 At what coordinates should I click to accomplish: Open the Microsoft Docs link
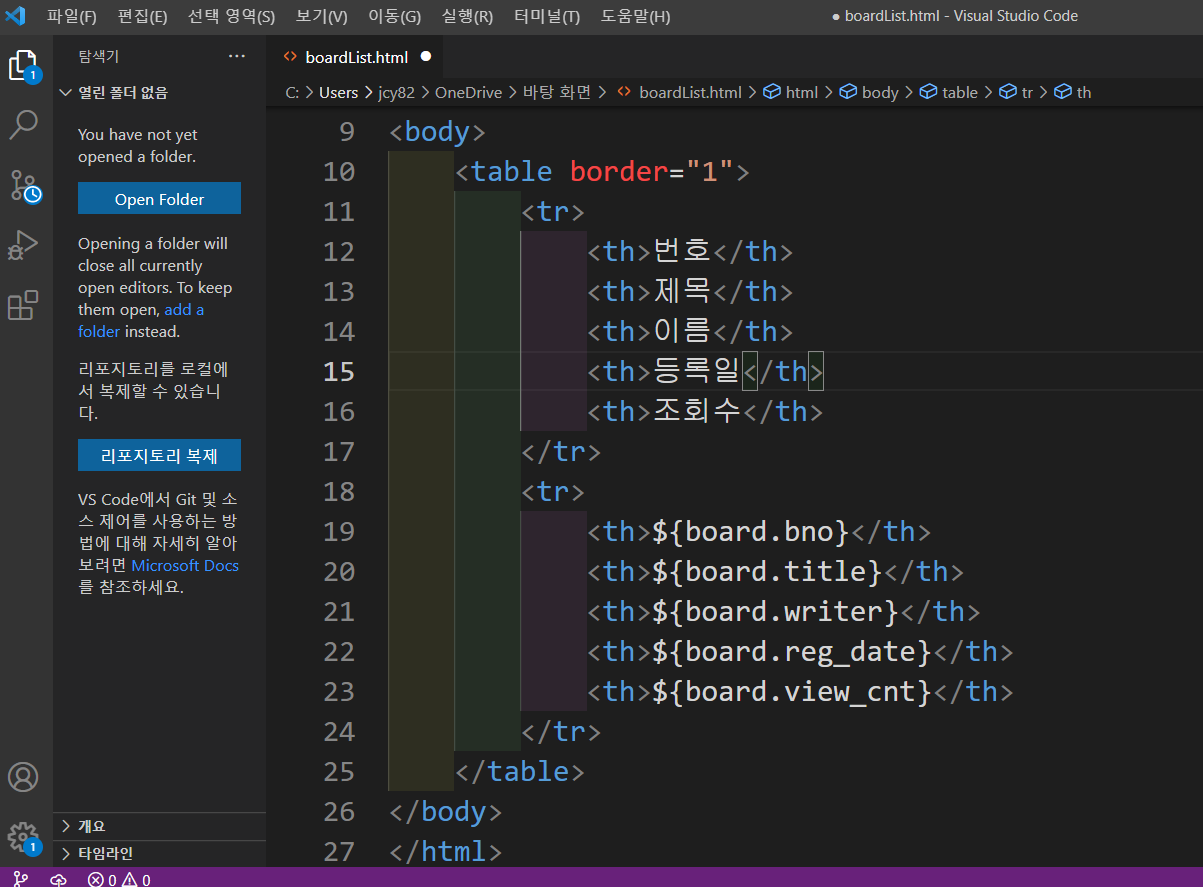(x=185, y=565)
